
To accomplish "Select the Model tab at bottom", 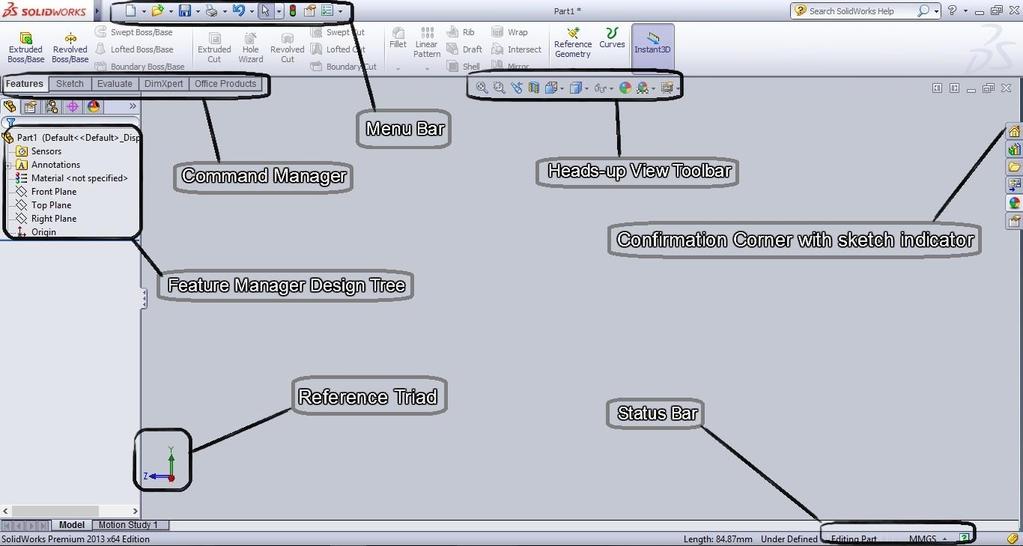I will [72, 524].
